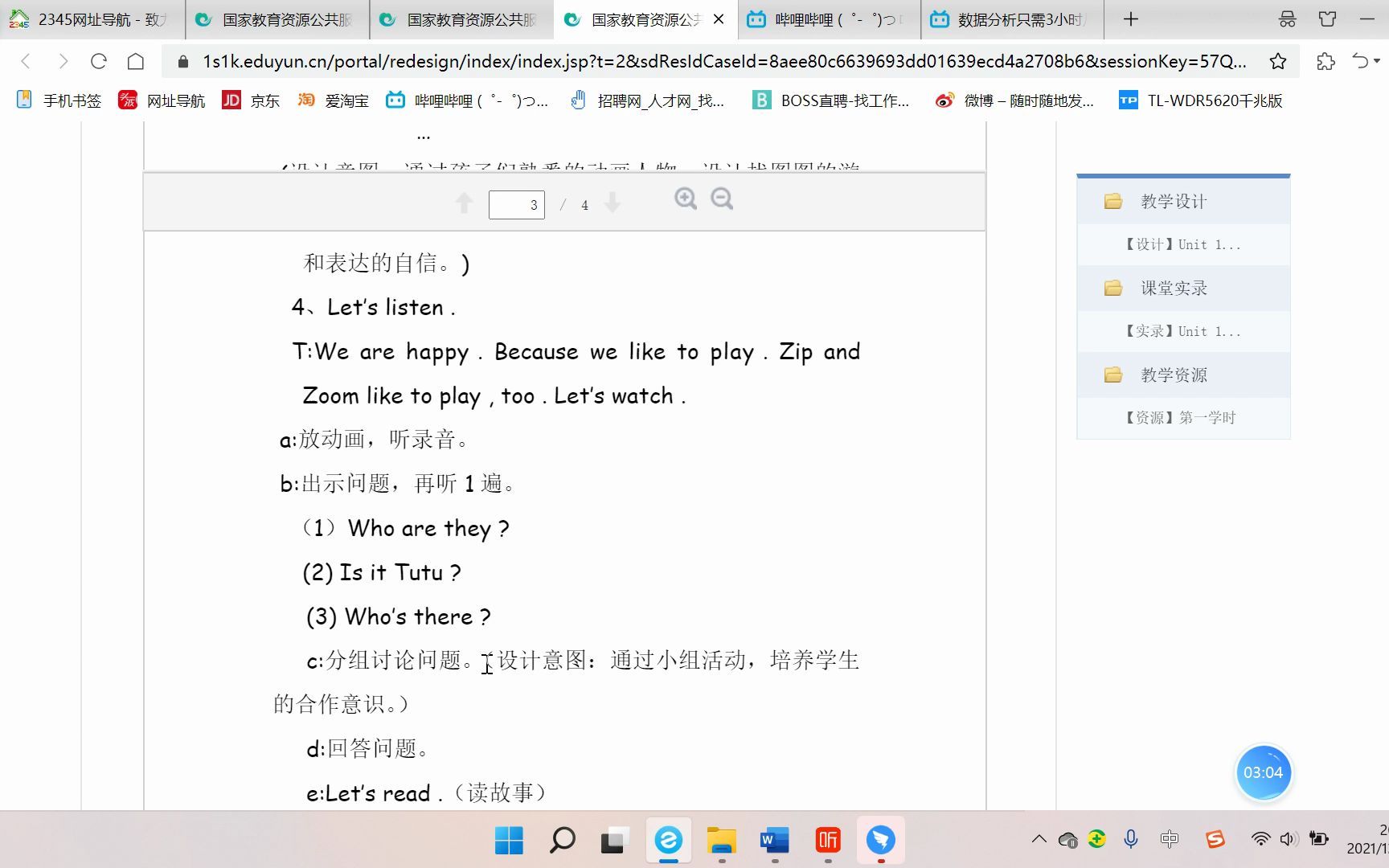Close the active 国家教育资源 tab
Viewport: 1389px width, 868px height.
(x=719, y=19)
